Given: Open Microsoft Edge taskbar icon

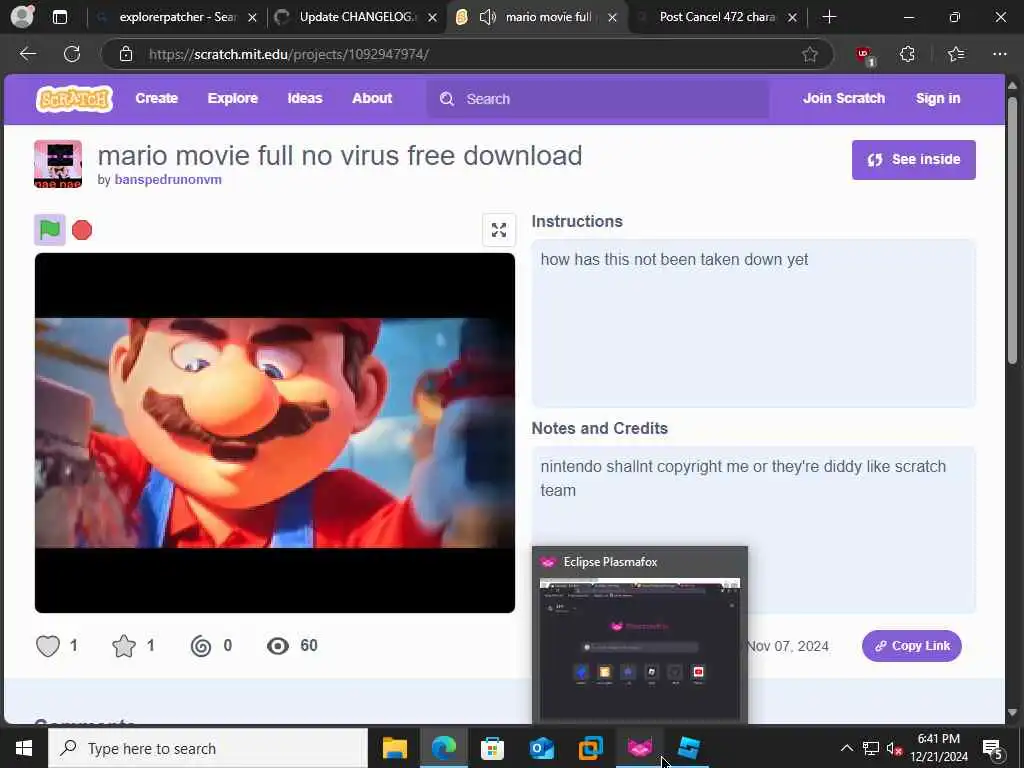Looking at the screenshot, I should (443, 748).
